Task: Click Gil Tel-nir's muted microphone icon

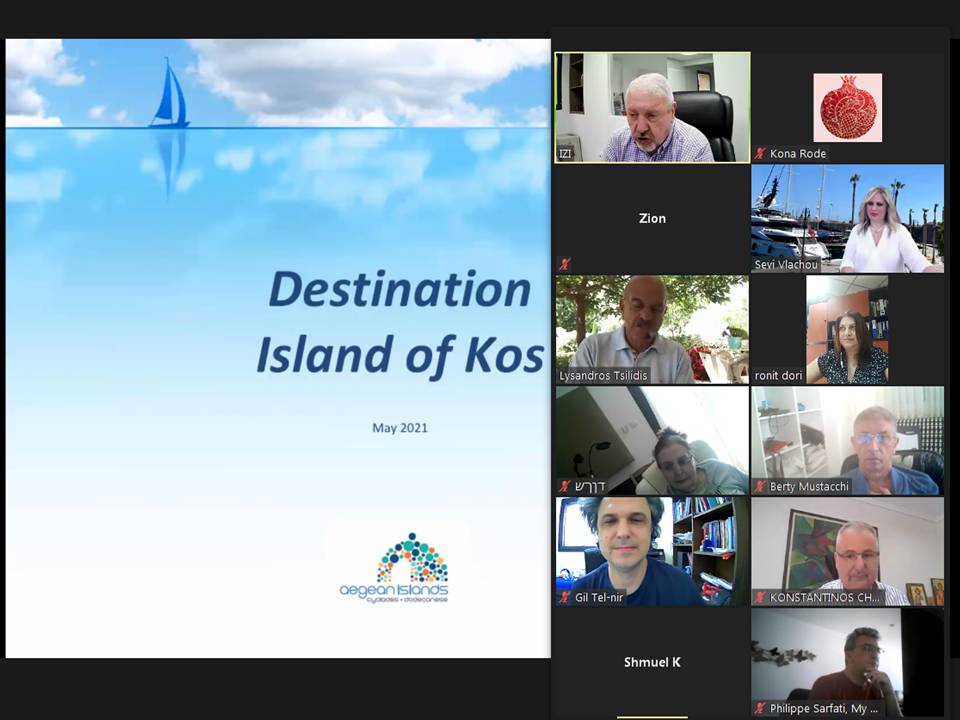Action: (565, 597)
